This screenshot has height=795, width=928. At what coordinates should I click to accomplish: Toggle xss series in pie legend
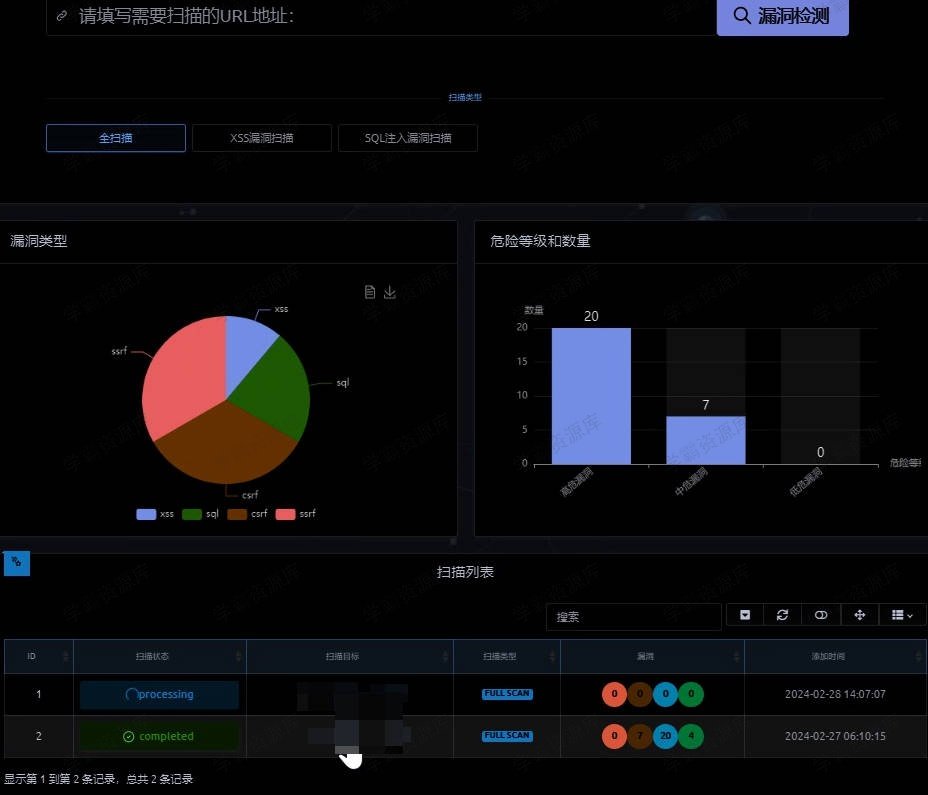coord(155,514)
